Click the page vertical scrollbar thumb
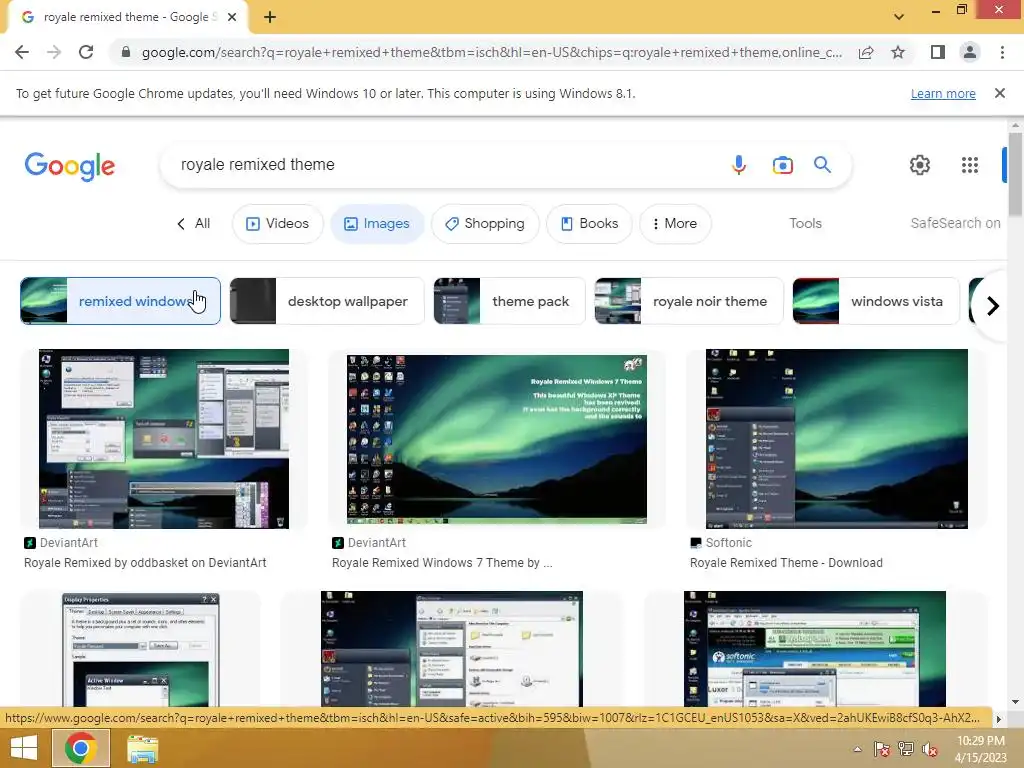The width and height of the screenshot is (1024, 768). tap(1015, 173)
